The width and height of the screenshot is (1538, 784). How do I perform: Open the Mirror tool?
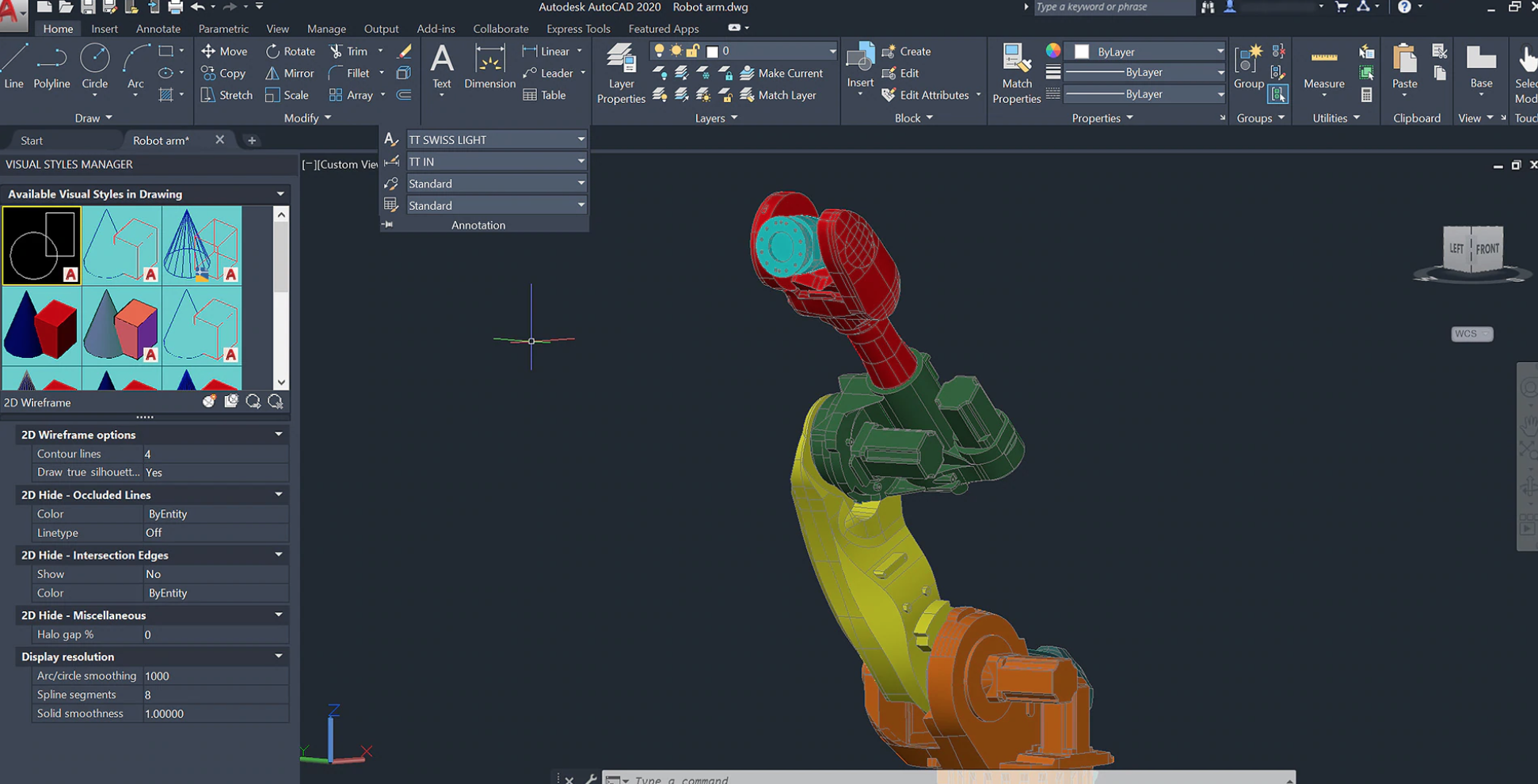pos(289,73)
